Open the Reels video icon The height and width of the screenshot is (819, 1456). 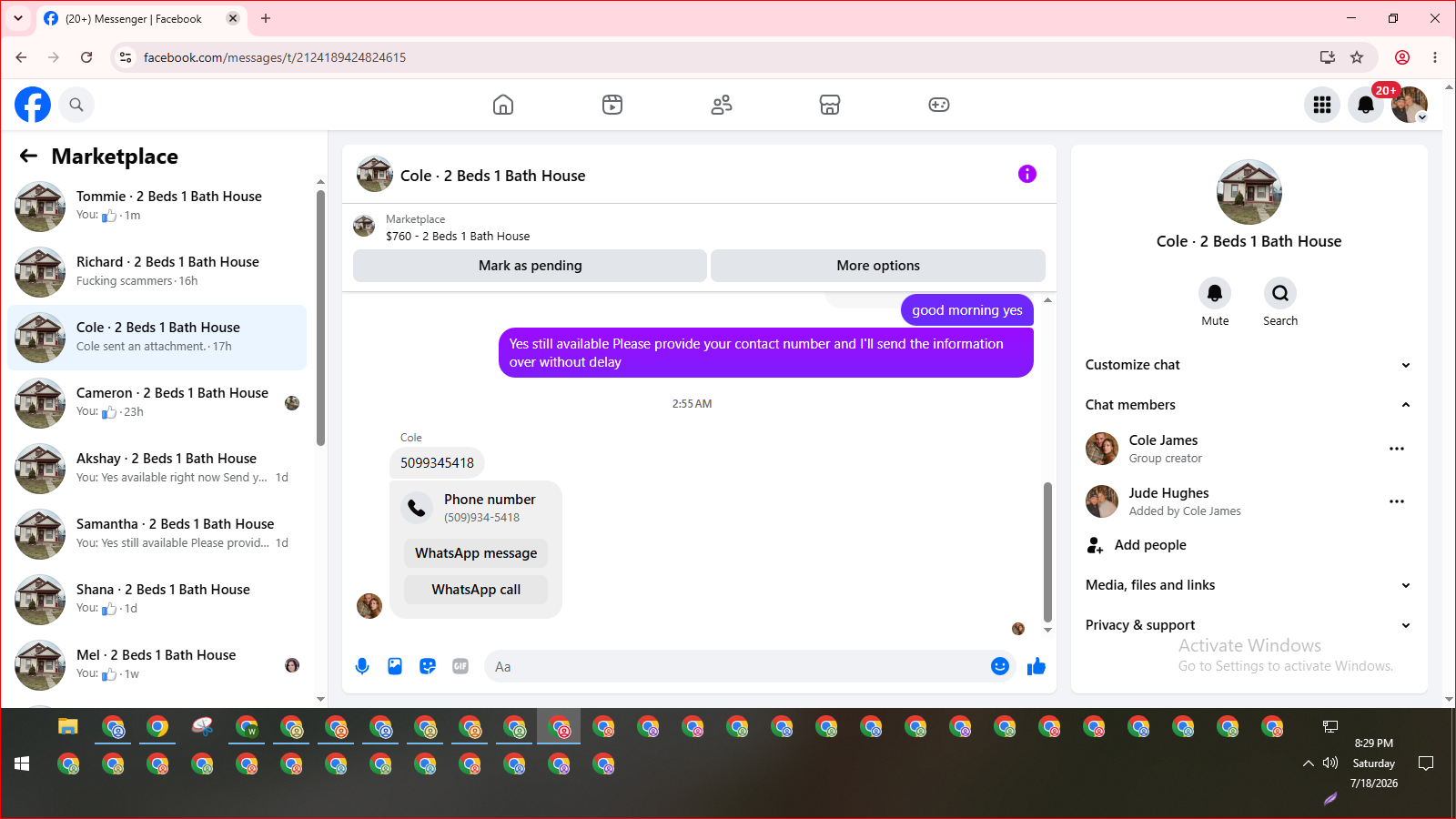point(612,105)
